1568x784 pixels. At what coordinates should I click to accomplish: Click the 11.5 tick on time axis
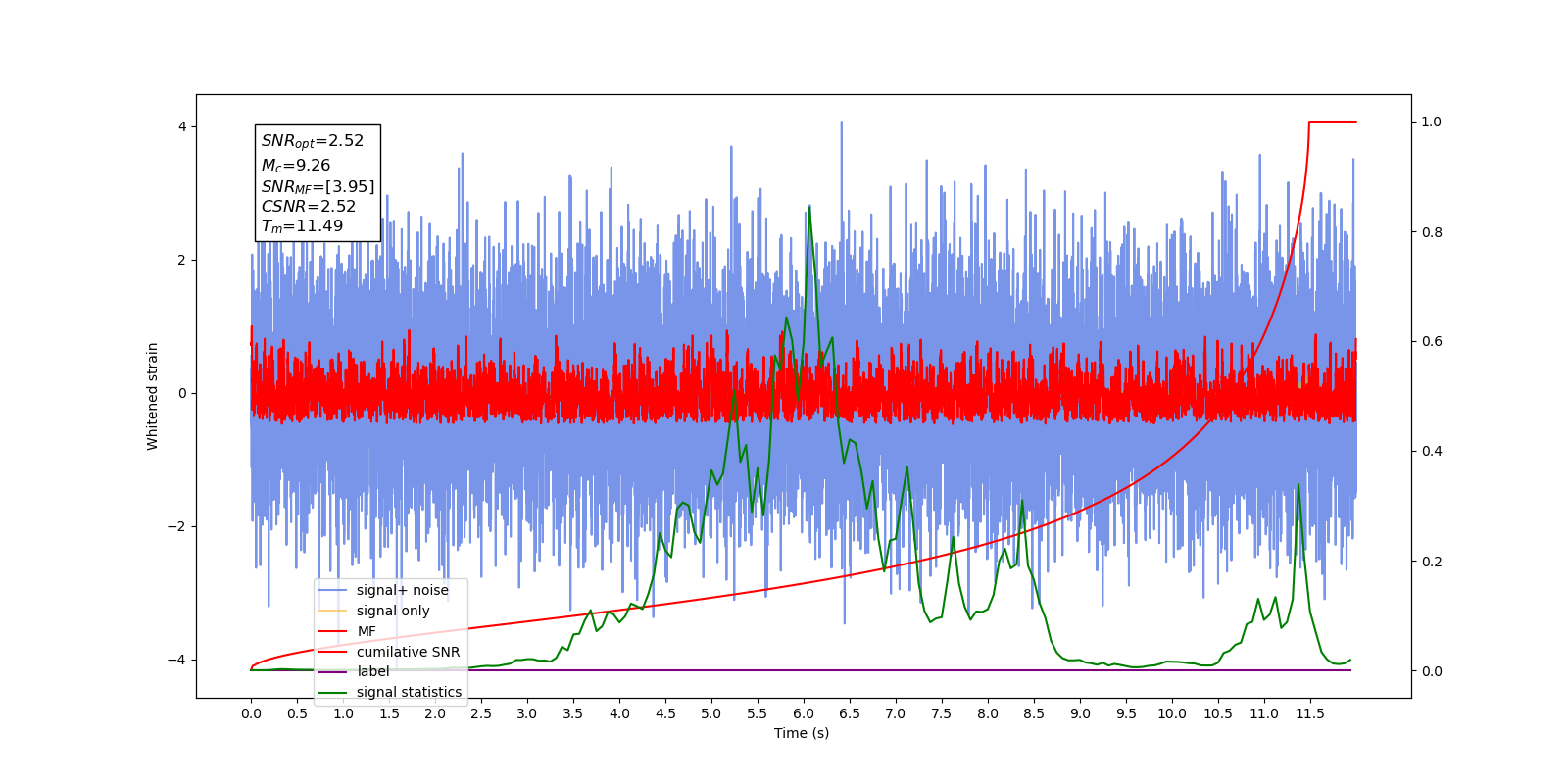pyautogui.click(x=1310, y=713)
